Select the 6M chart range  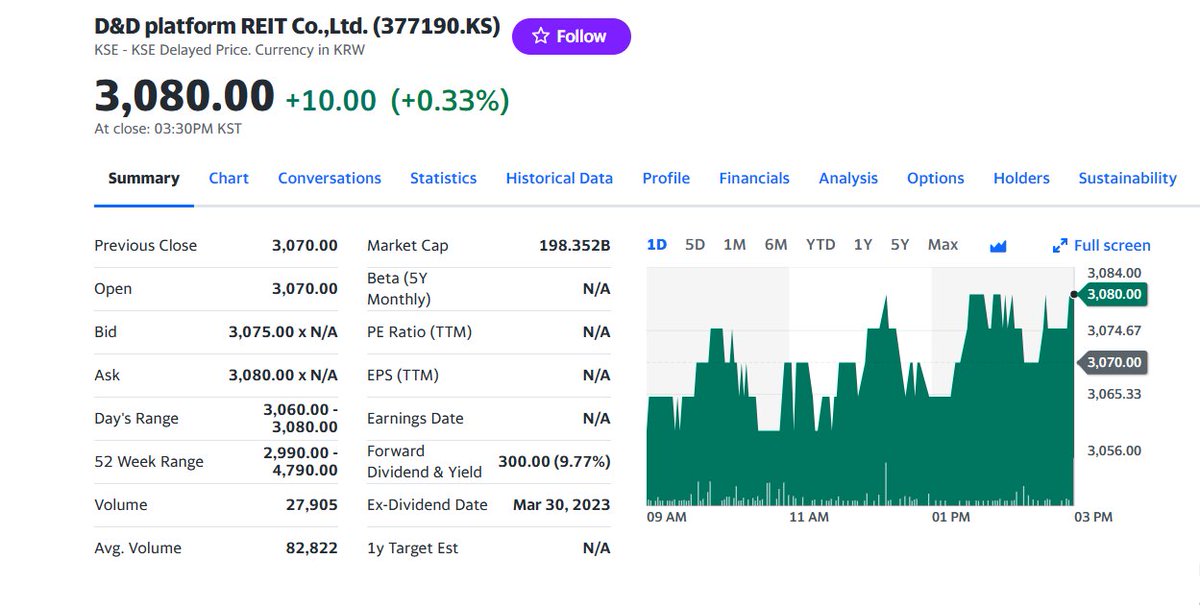pos(776,245)
